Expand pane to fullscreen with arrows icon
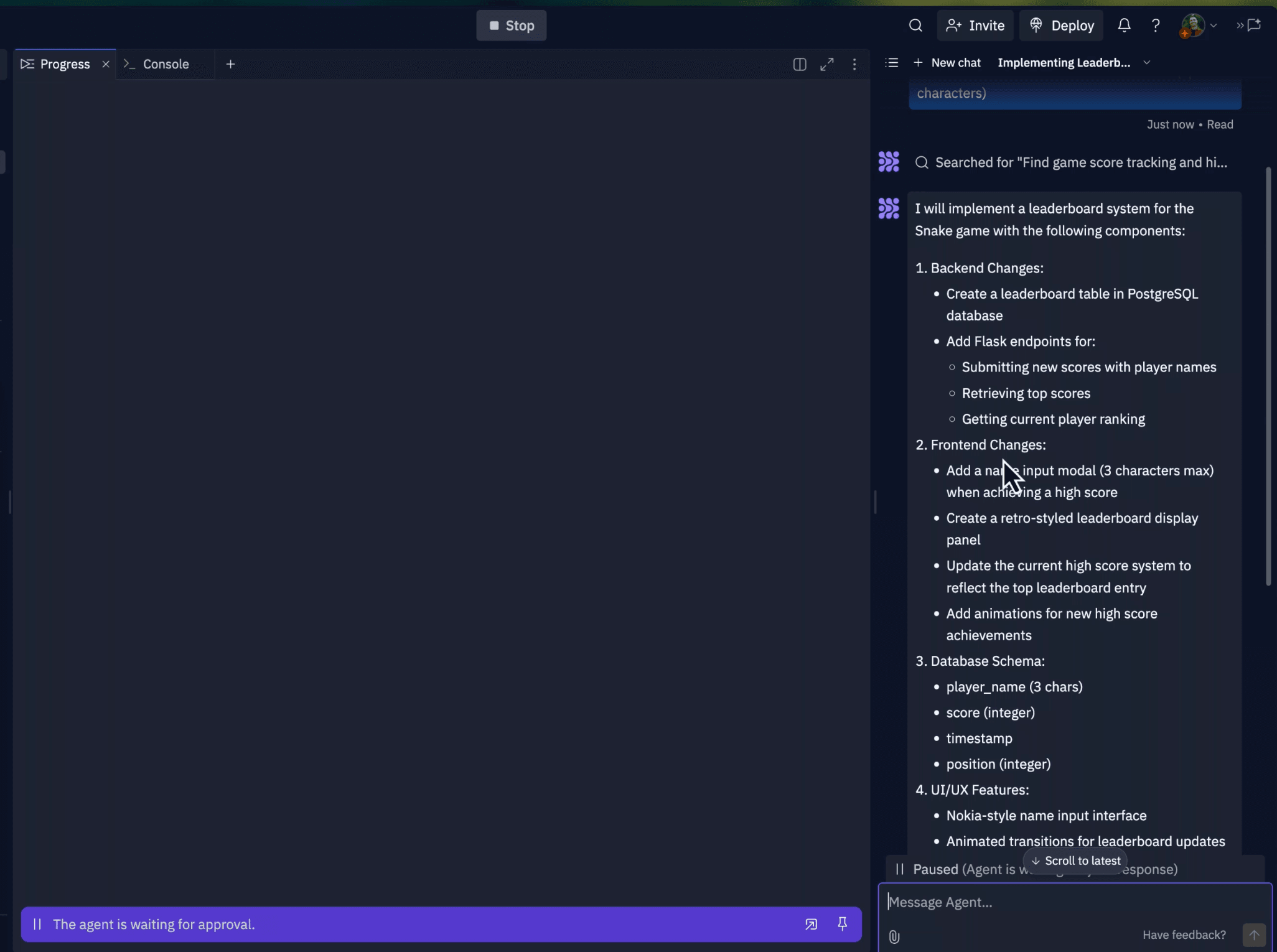 826,64
